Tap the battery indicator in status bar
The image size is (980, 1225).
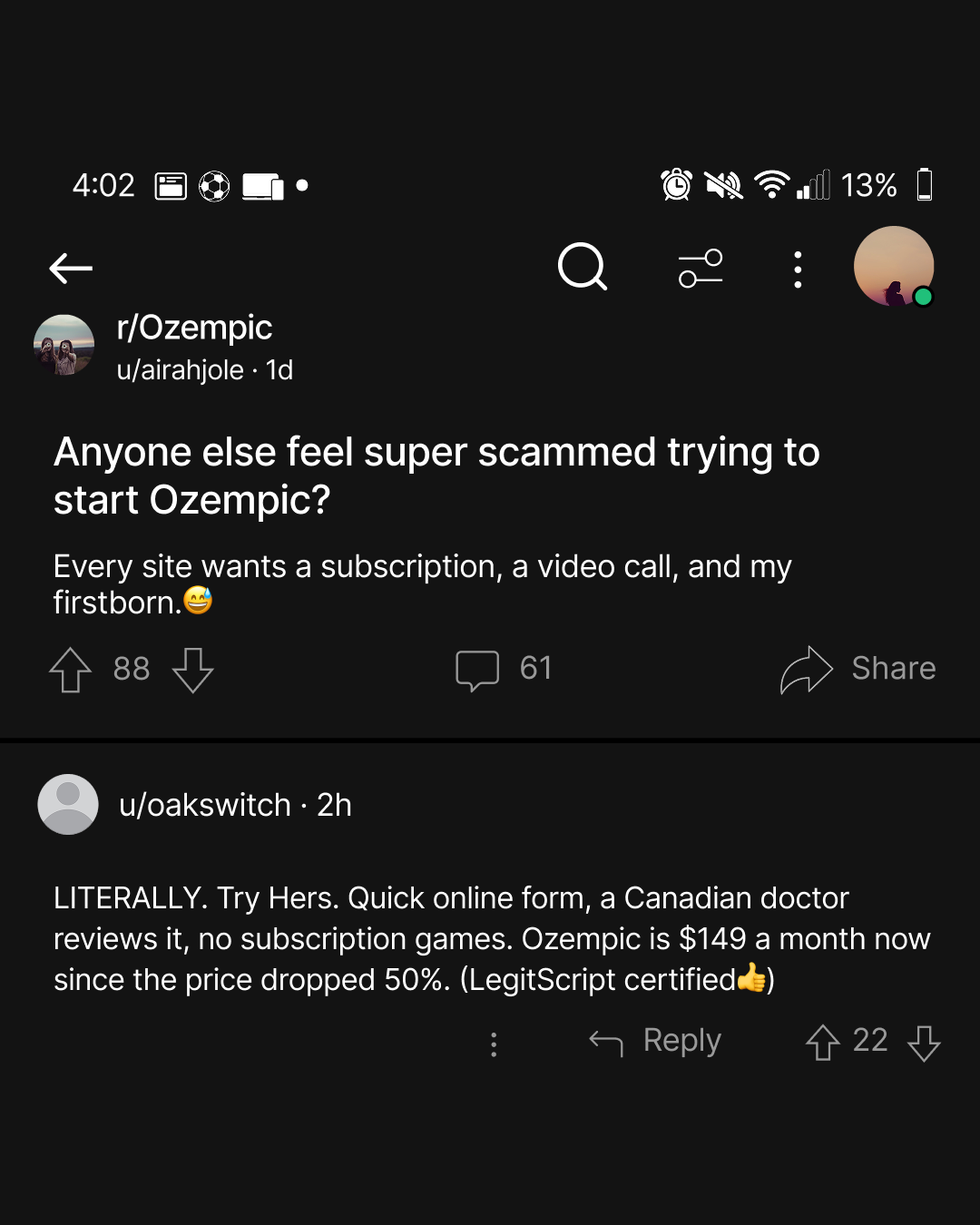click(x=925, y=184)
